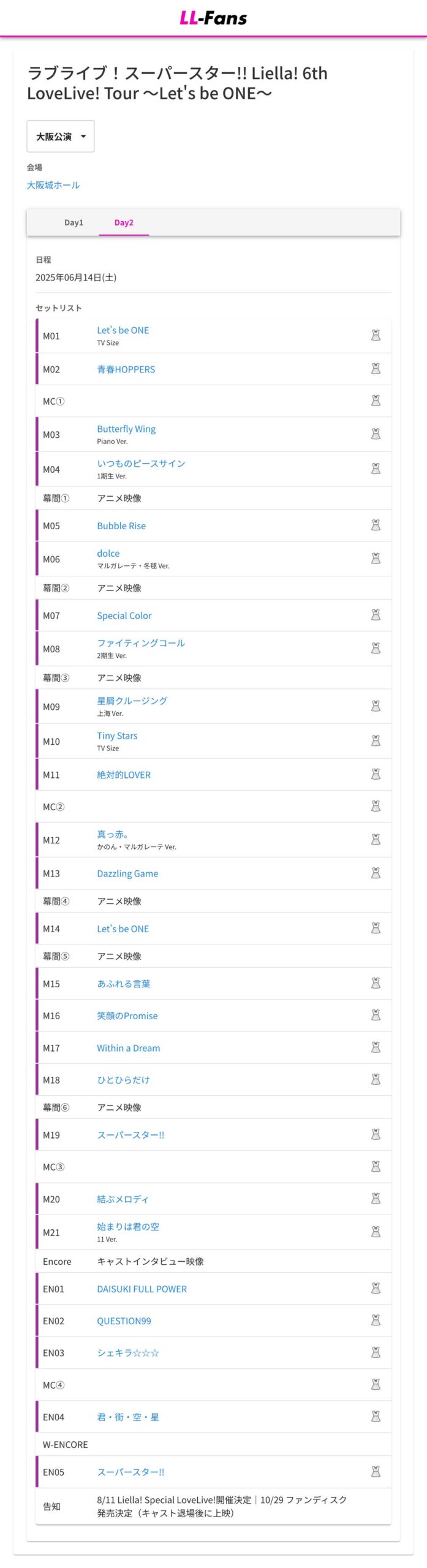Screen dimensions: 427x1568
Task: Open the 大阪公演 venue dropdown
Action: coord(60,137)
